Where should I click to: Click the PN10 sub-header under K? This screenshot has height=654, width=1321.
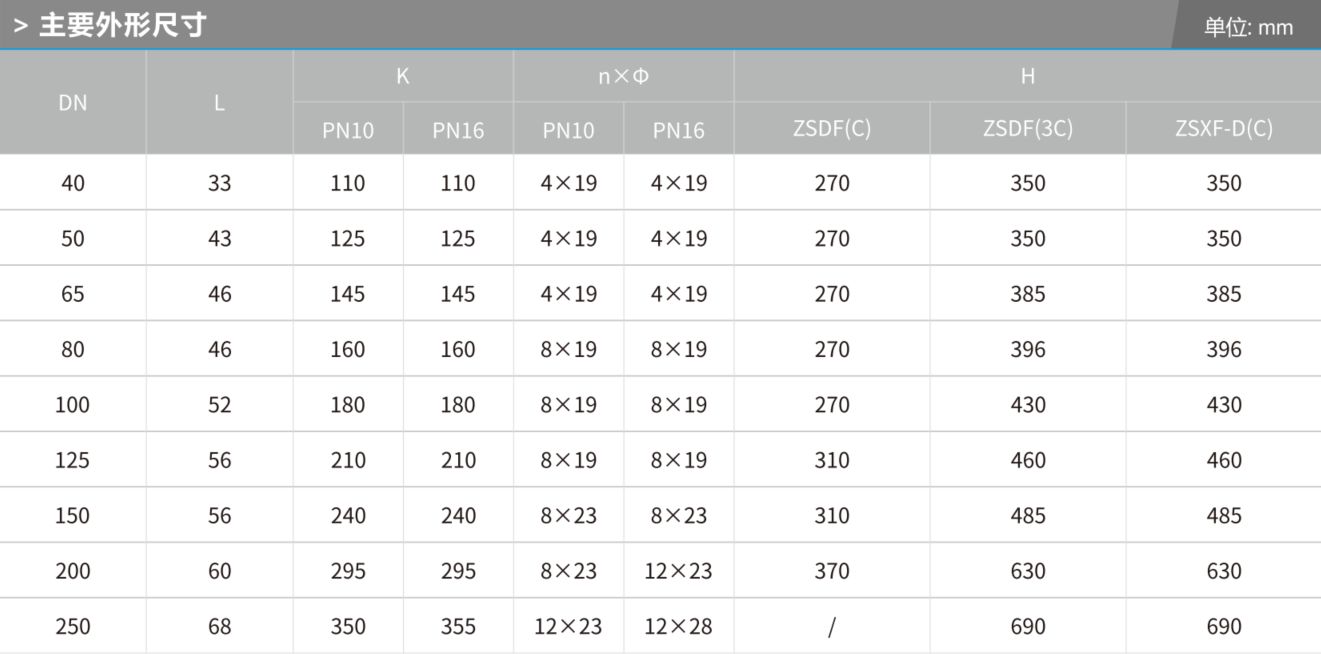tap(348, 130)
